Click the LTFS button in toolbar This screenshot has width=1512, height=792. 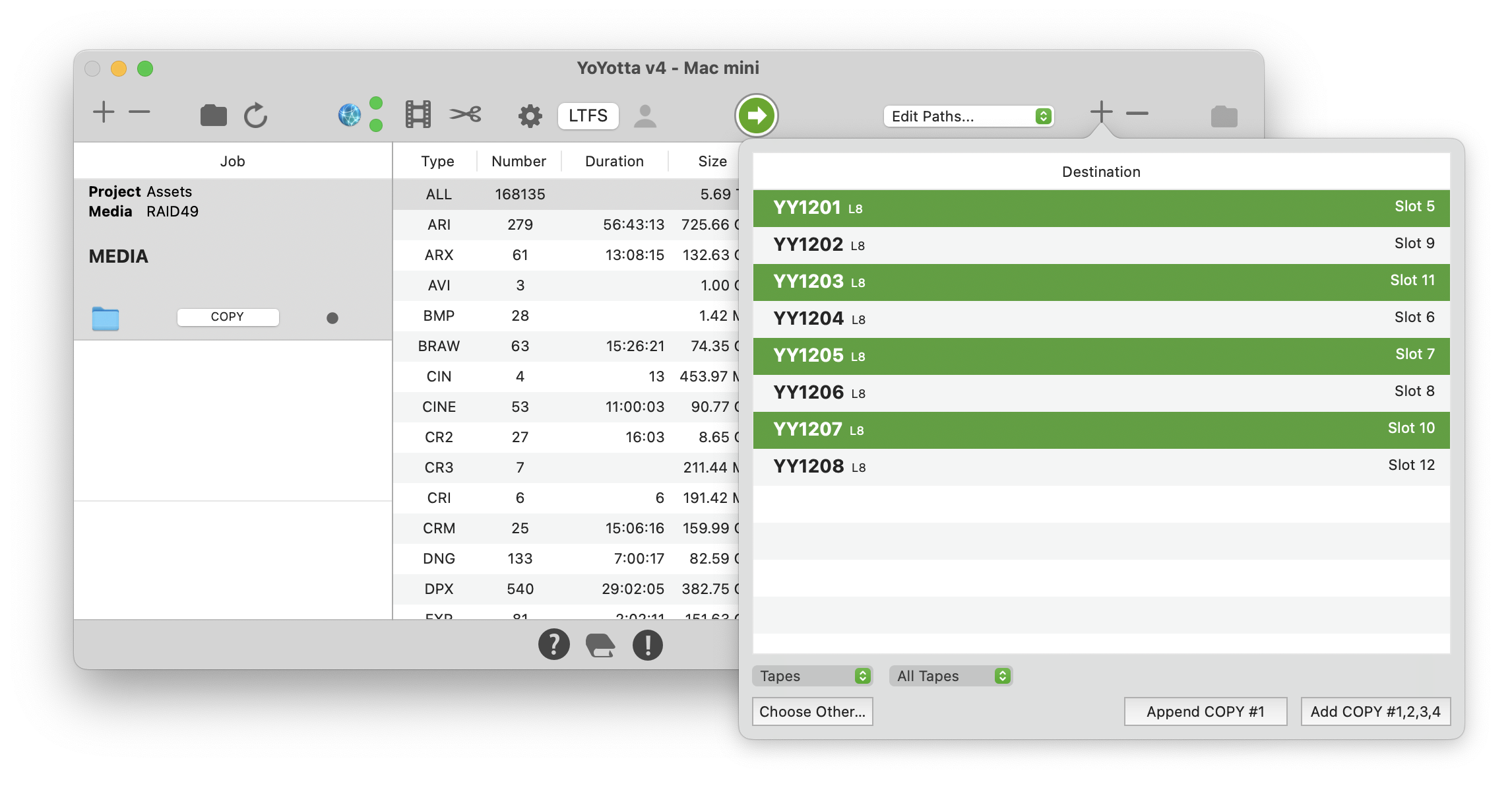tap(588, 115)
